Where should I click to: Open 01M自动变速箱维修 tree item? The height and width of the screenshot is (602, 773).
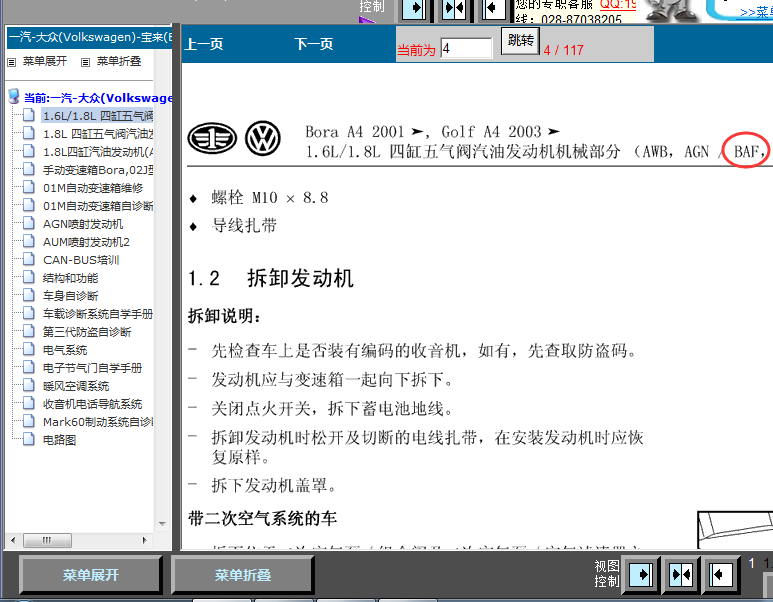pyautogui.click(x=93, y=188)
